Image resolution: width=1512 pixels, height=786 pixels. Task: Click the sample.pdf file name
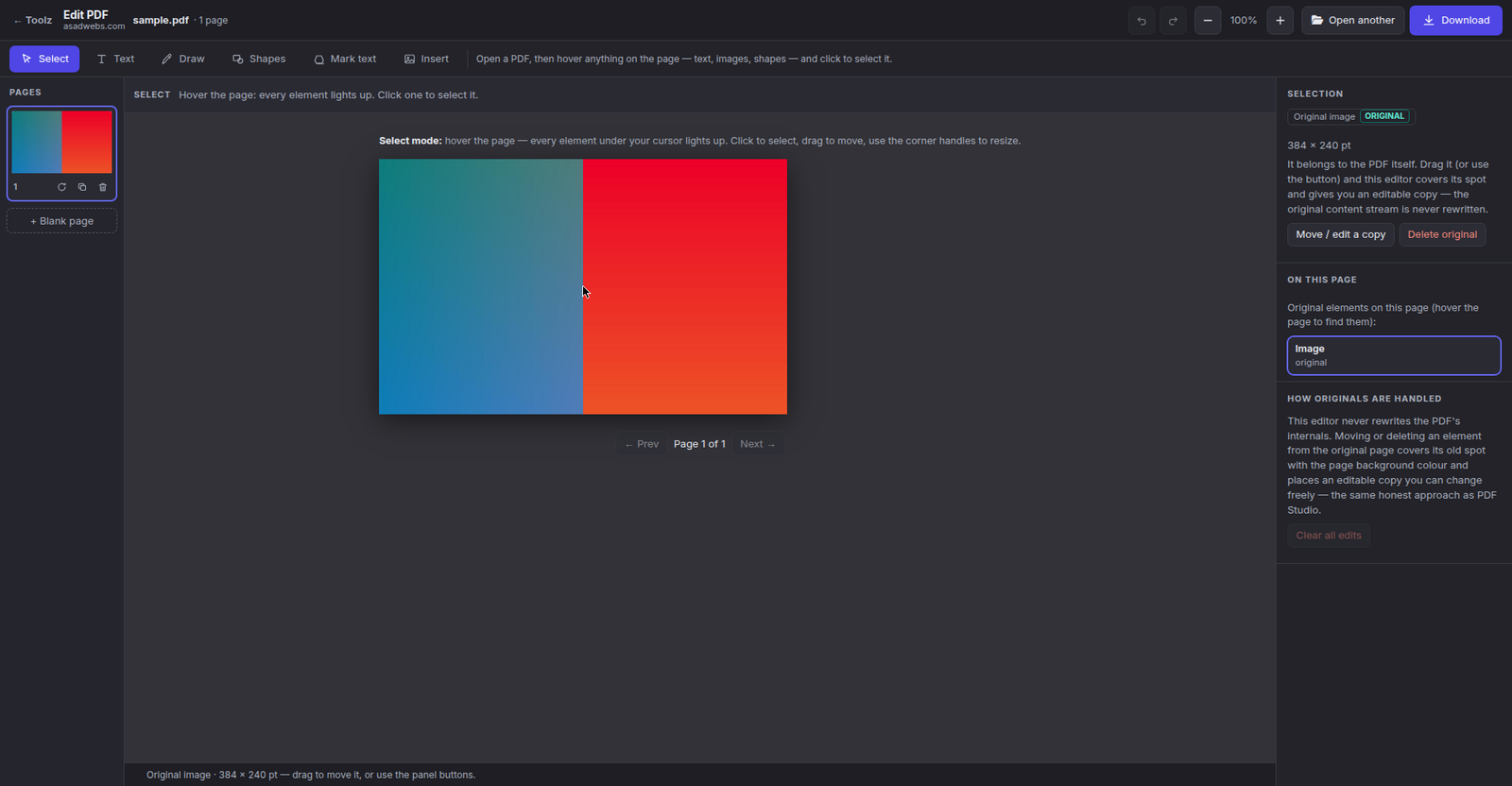[x=161, y=20]
